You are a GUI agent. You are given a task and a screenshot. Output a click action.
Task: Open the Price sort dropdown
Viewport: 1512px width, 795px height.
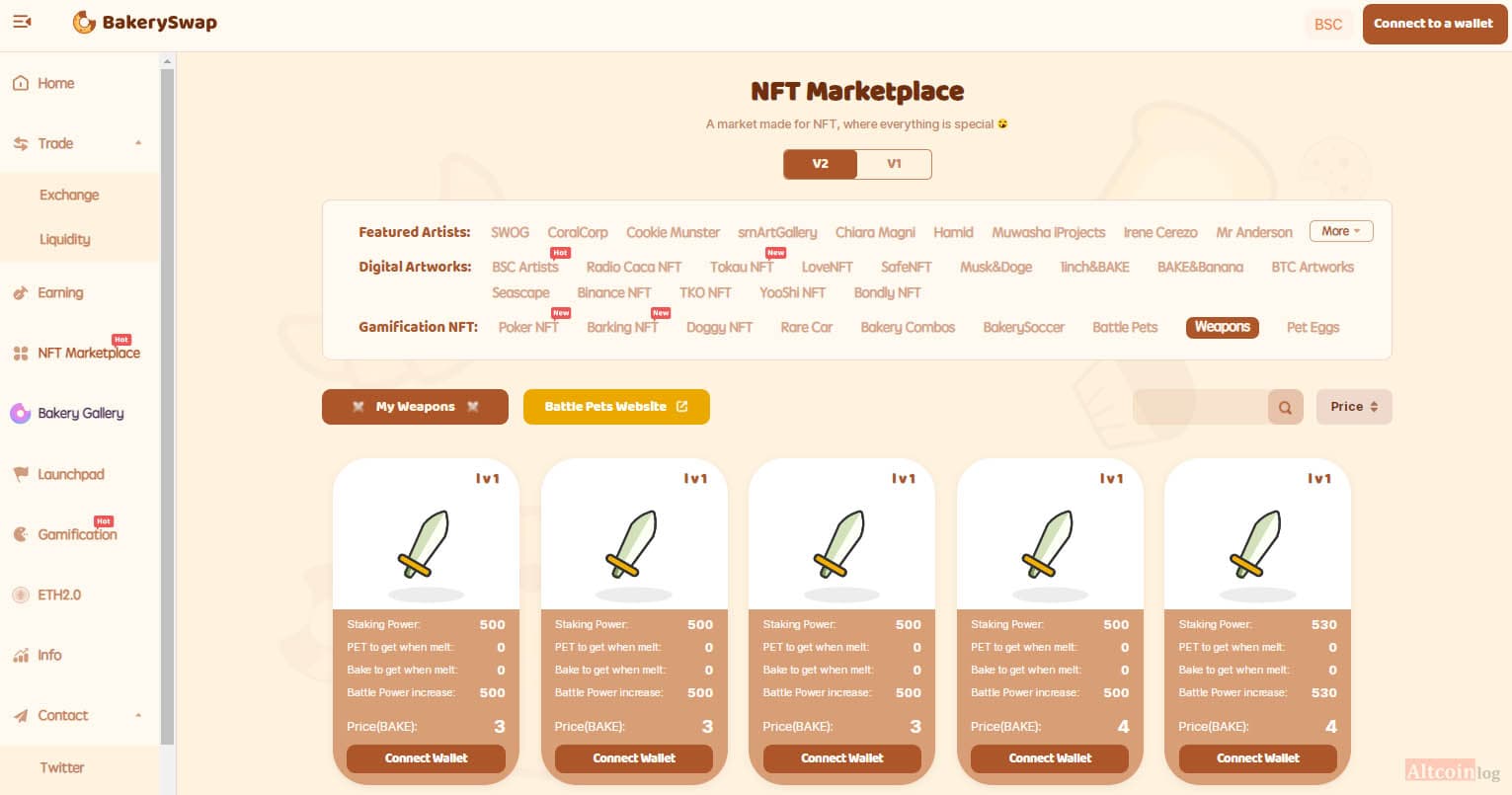click(x=1354, y=407)
